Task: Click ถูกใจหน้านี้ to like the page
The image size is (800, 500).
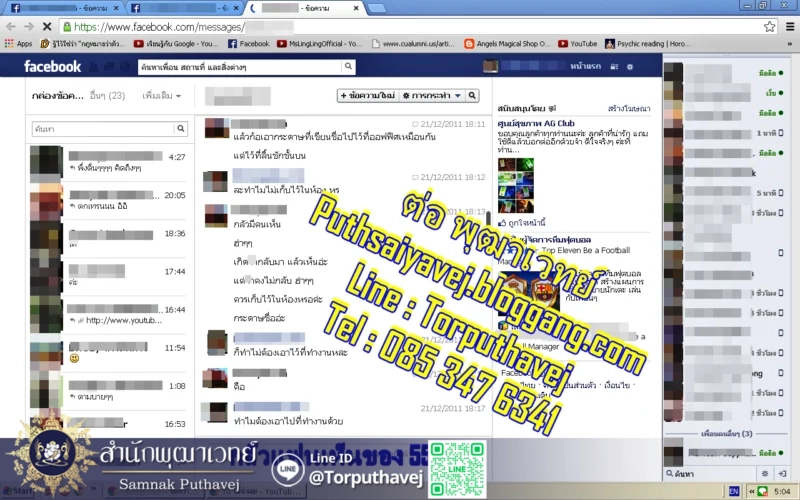Action: 526,223
